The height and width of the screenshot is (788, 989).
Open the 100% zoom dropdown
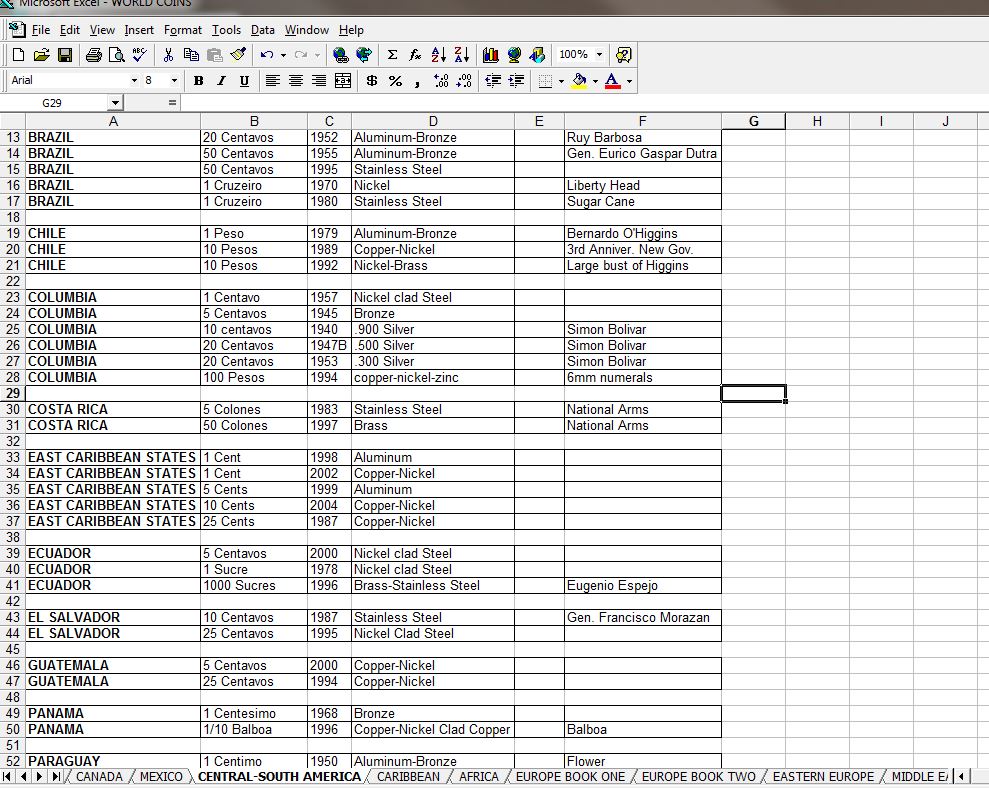[599, 55]
